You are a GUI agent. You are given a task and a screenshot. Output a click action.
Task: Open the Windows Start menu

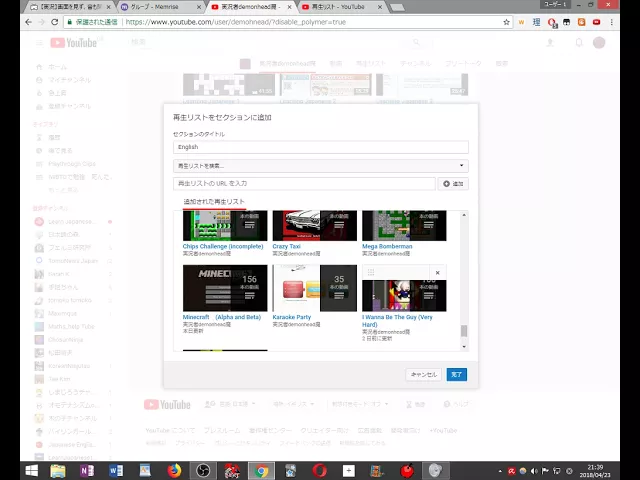(x=31, y=471)
